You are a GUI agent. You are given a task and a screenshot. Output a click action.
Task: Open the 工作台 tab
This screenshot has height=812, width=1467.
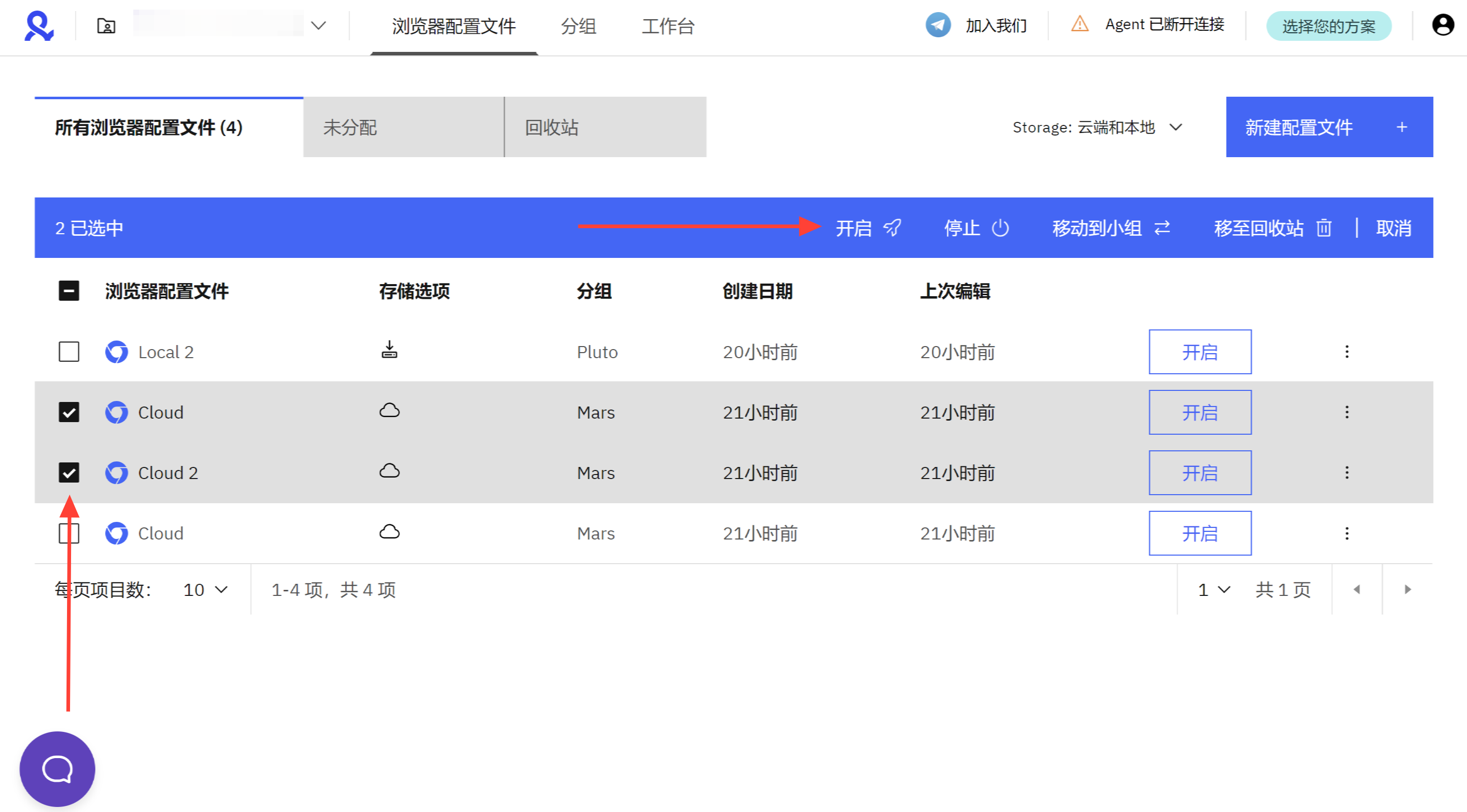(667, 26)
